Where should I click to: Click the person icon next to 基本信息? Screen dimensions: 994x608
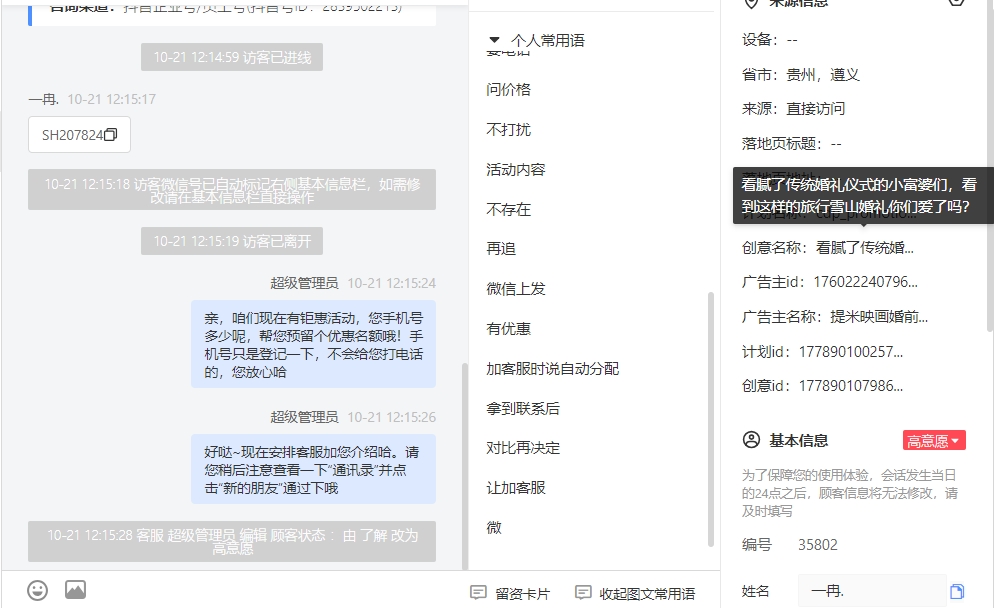(x=751, y=440)
